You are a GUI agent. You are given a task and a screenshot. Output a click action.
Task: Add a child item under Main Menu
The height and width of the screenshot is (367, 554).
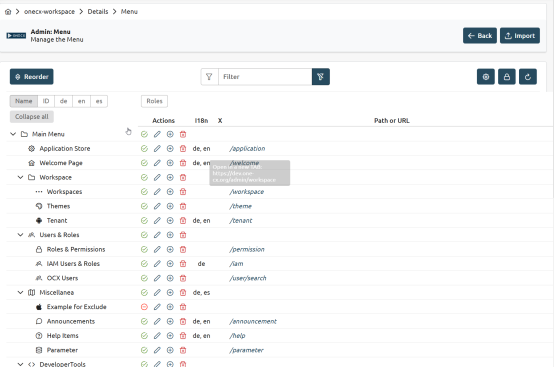[x=170, y=134]
